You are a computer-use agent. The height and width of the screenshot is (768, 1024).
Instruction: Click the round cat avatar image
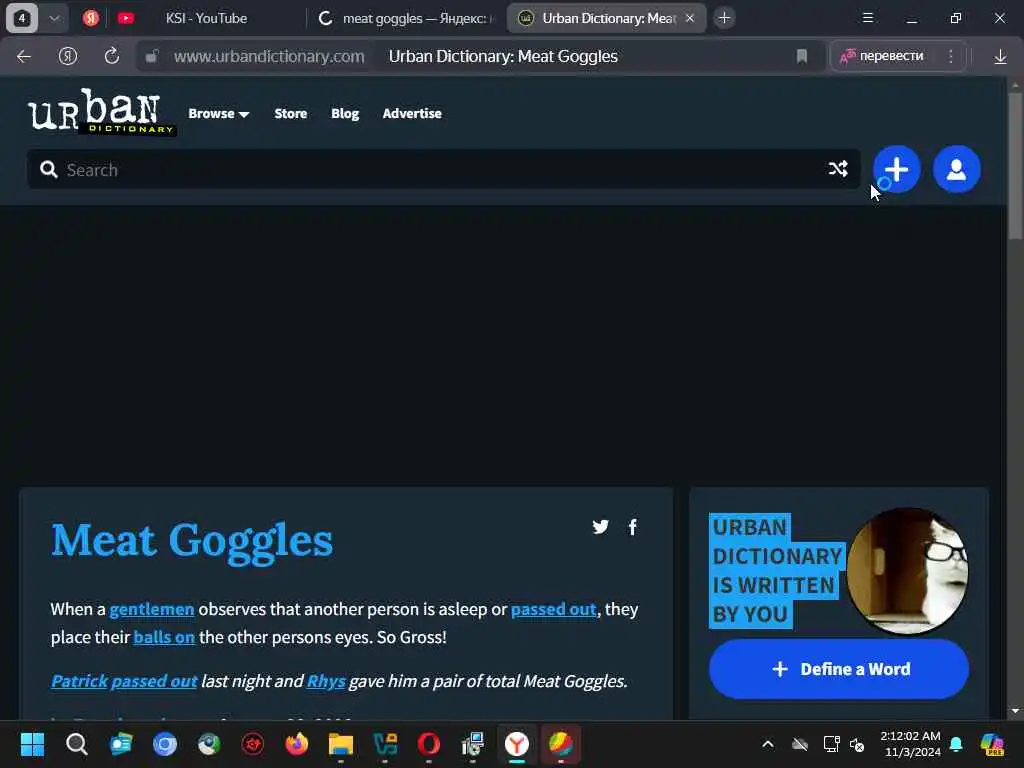click(x=907, y=571)
